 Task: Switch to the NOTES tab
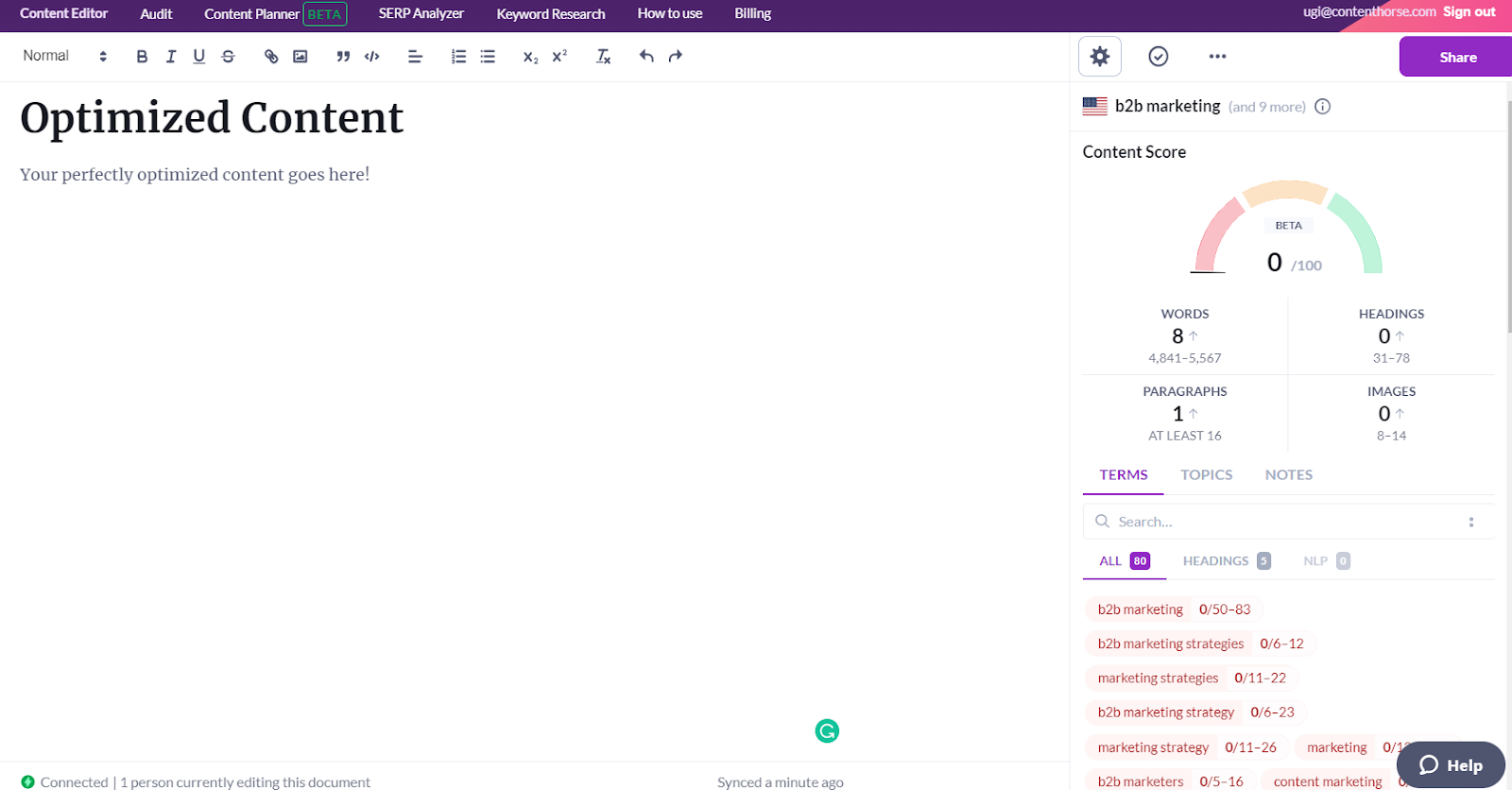[1289, 475]
